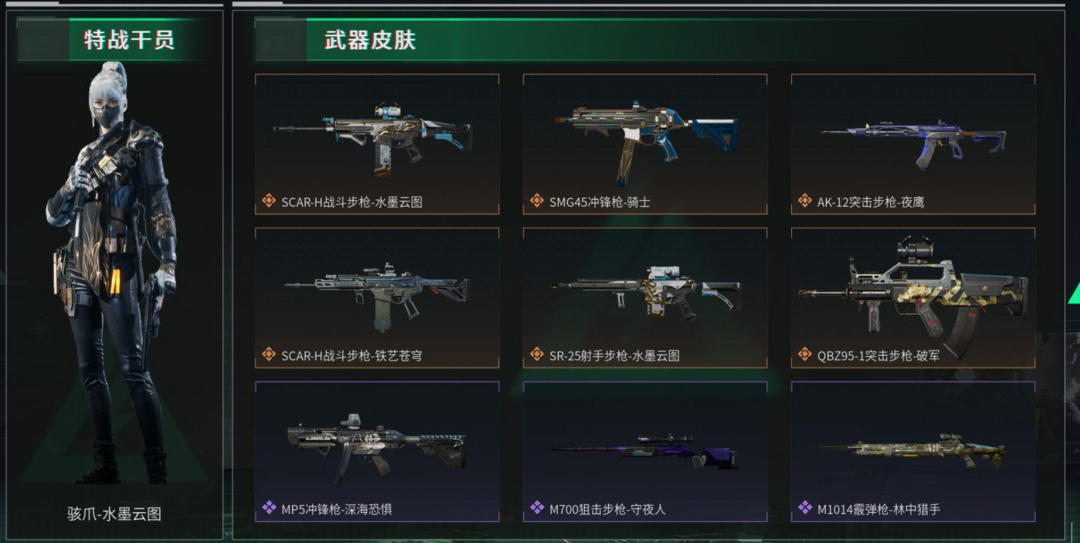Image resolution: width=1080 pixels, height=543 pixels.
Task: Open the SCAR-H战斗步枪-铁艺苍穹 skin
Action: tap(377, 298)
